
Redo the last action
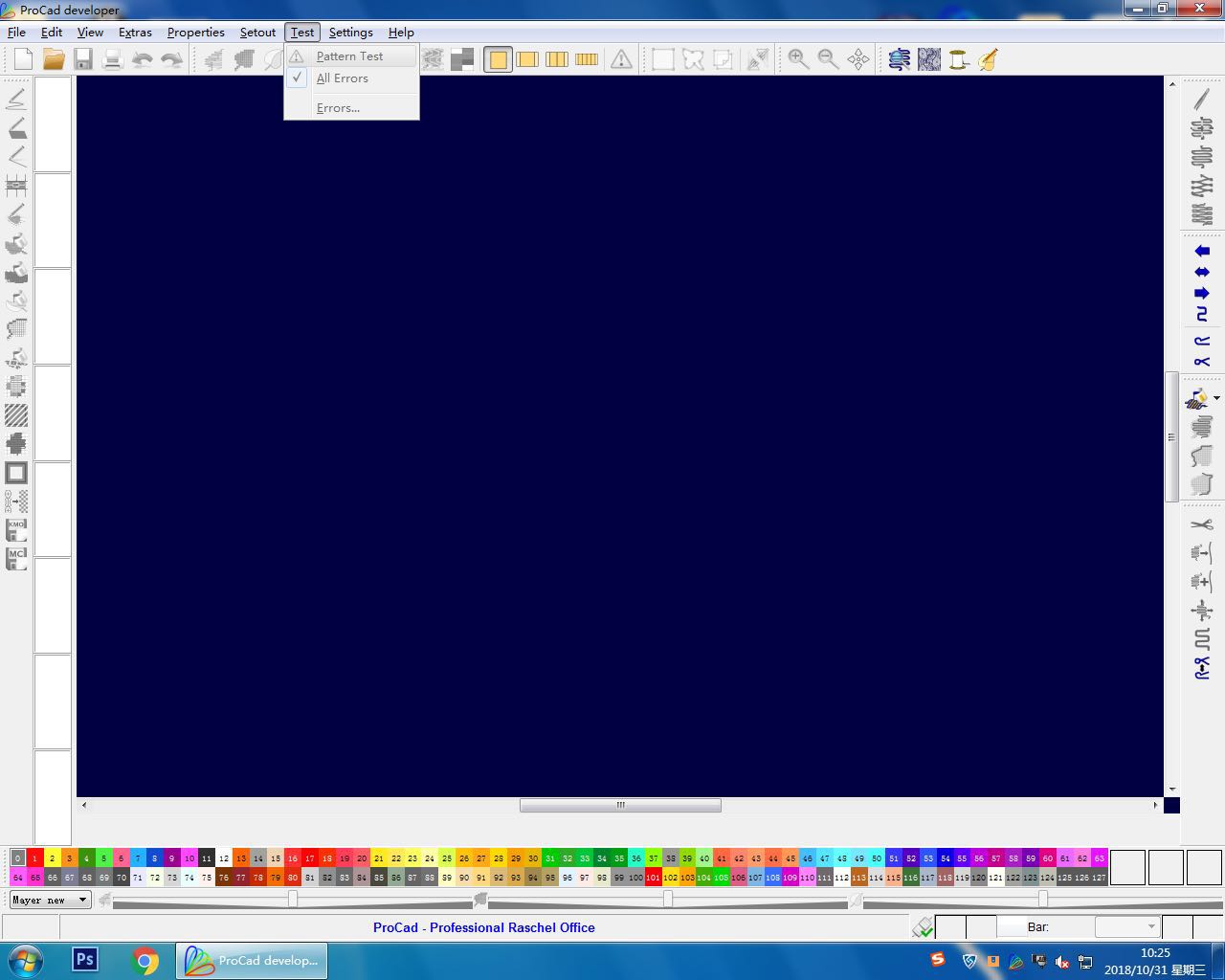[172, 59]
